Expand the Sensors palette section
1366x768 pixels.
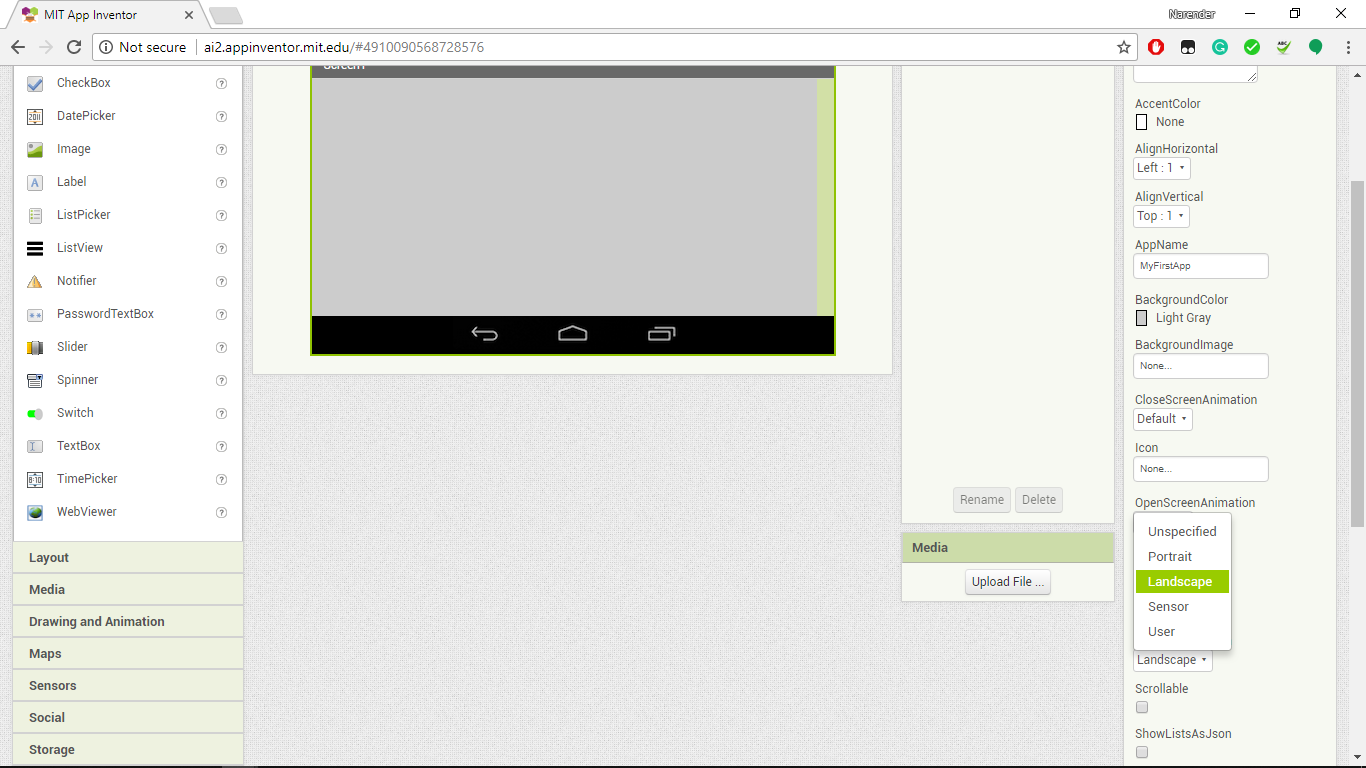pyautogui.click(x=128, y=686)
